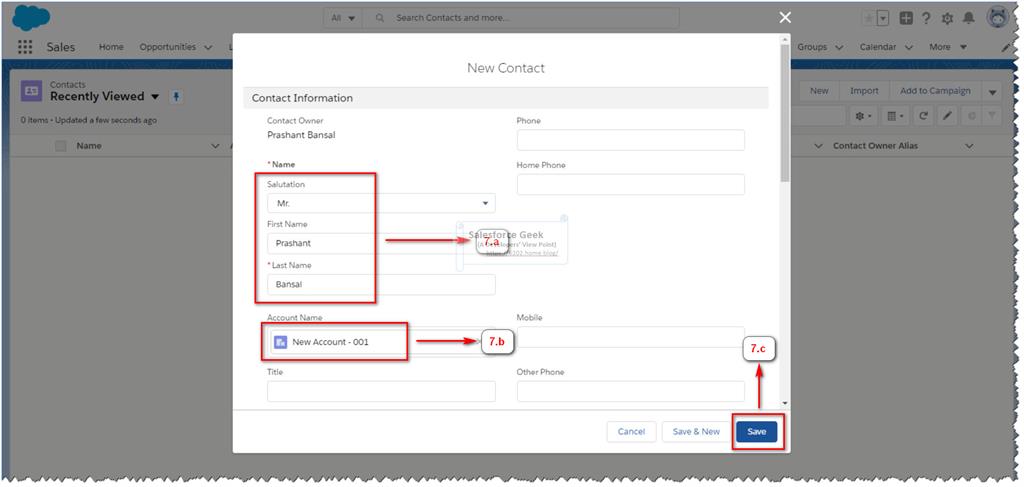Click the edit navigation pencil icon
The image size is (1024, 487).
tap(1006, 47)
